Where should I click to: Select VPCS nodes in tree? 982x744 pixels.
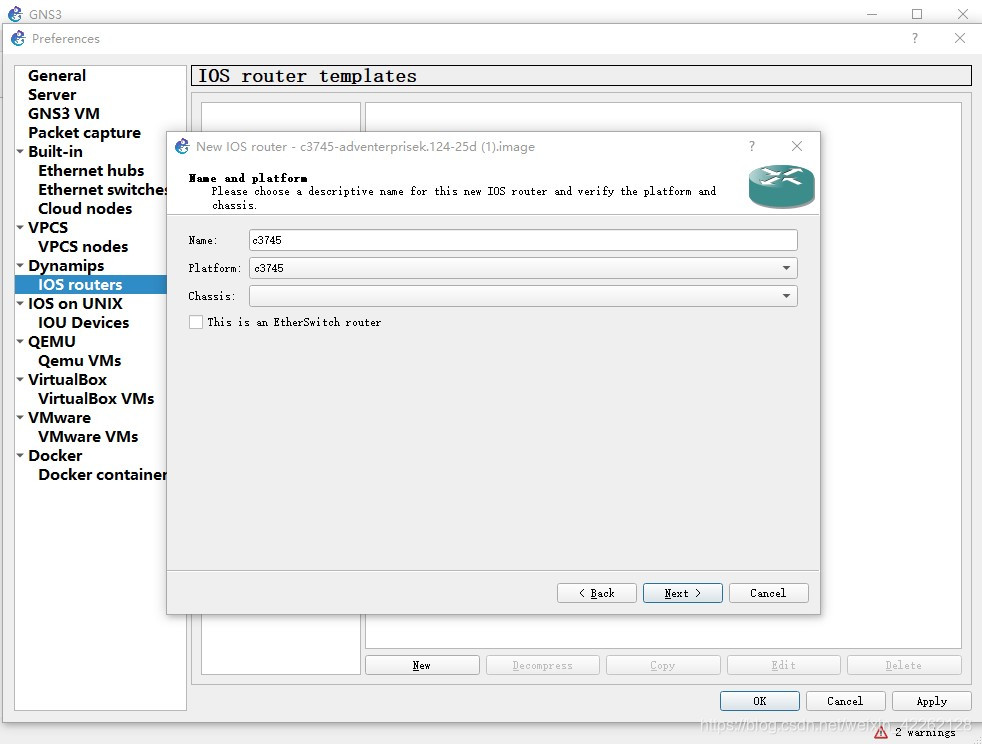pyautogui.click(x=83, y=247)
